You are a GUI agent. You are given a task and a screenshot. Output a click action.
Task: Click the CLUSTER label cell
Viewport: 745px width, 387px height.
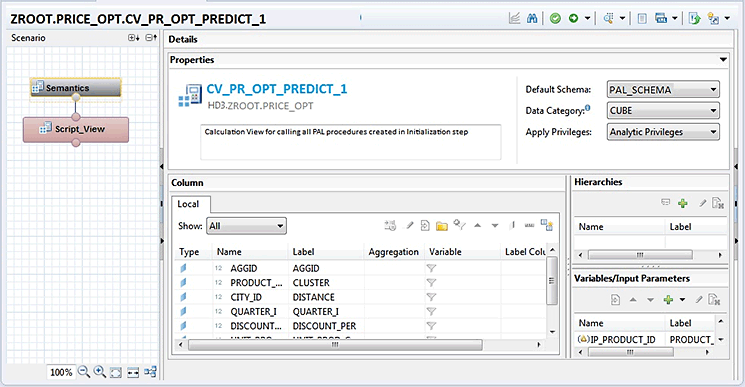click(x=311, y=283)
